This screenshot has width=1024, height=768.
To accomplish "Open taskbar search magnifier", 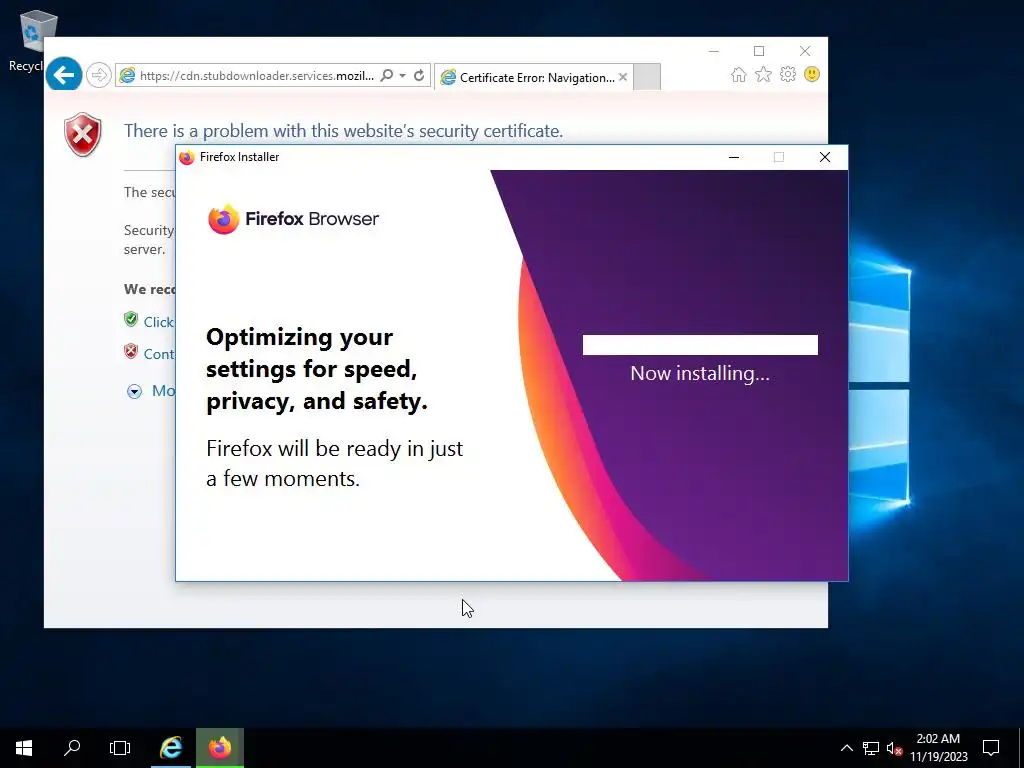I will click(72, 748).
